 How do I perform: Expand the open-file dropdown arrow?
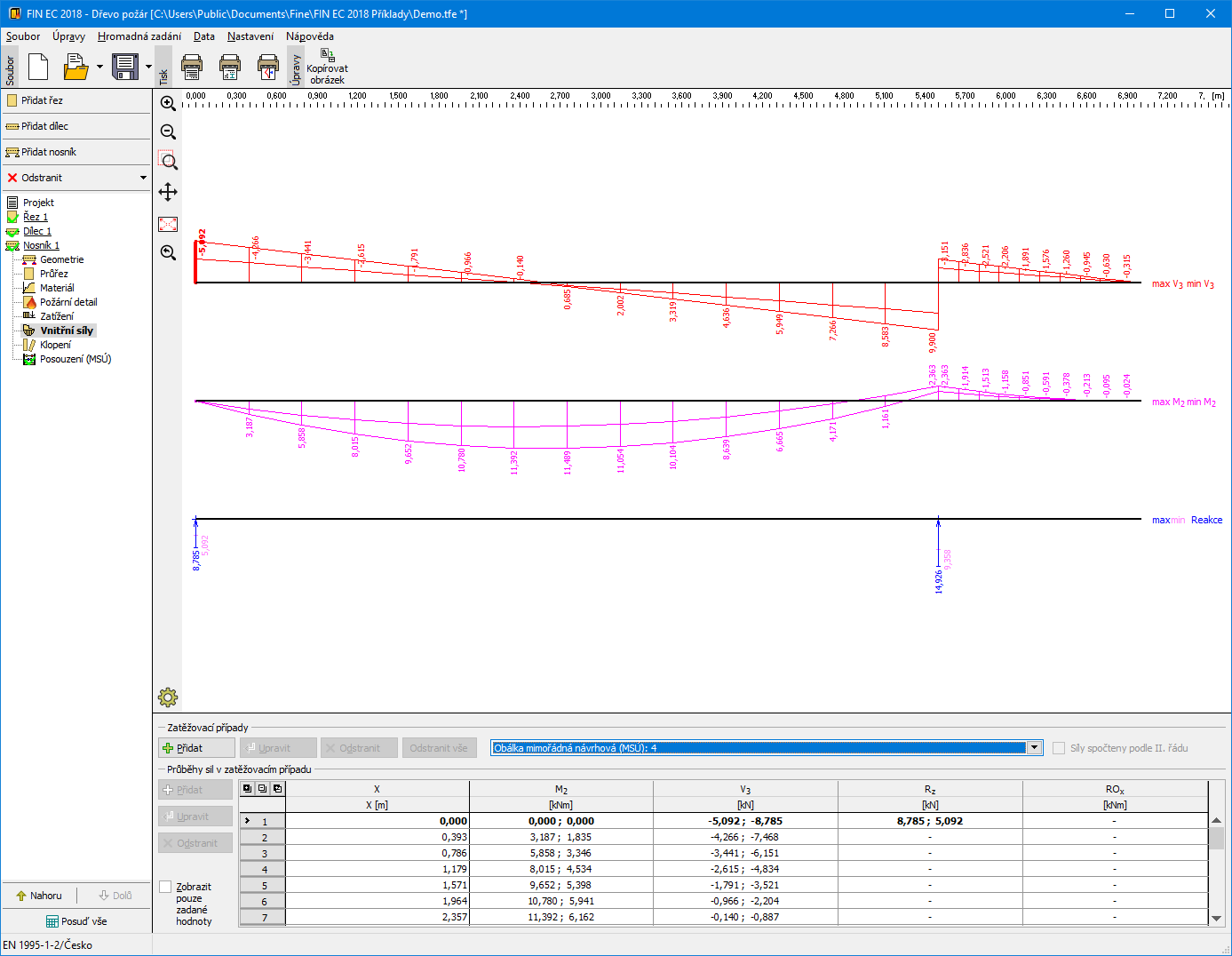point(99,67)
